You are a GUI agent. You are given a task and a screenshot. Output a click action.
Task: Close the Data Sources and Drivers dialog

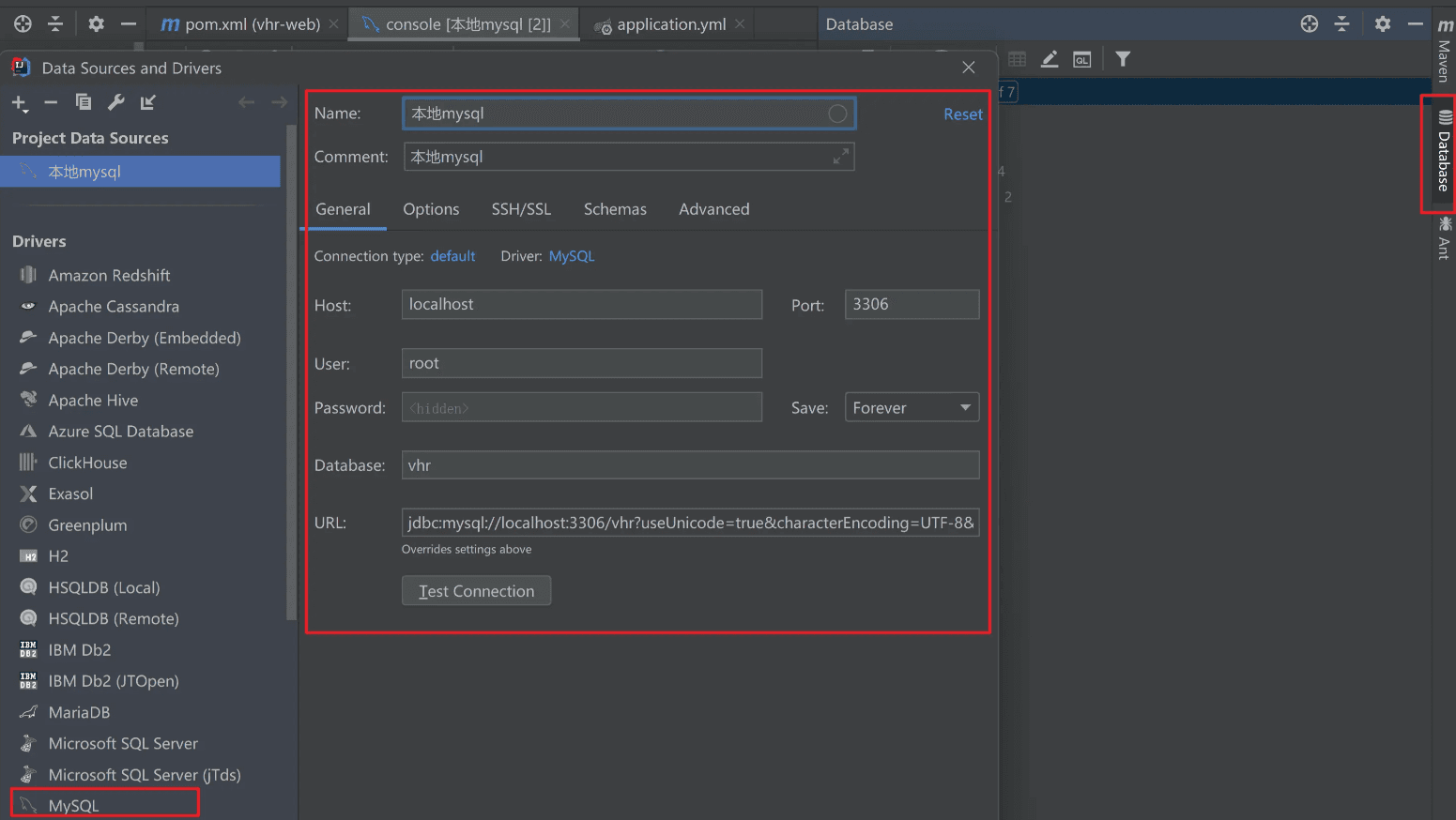(x=969, y=68)
